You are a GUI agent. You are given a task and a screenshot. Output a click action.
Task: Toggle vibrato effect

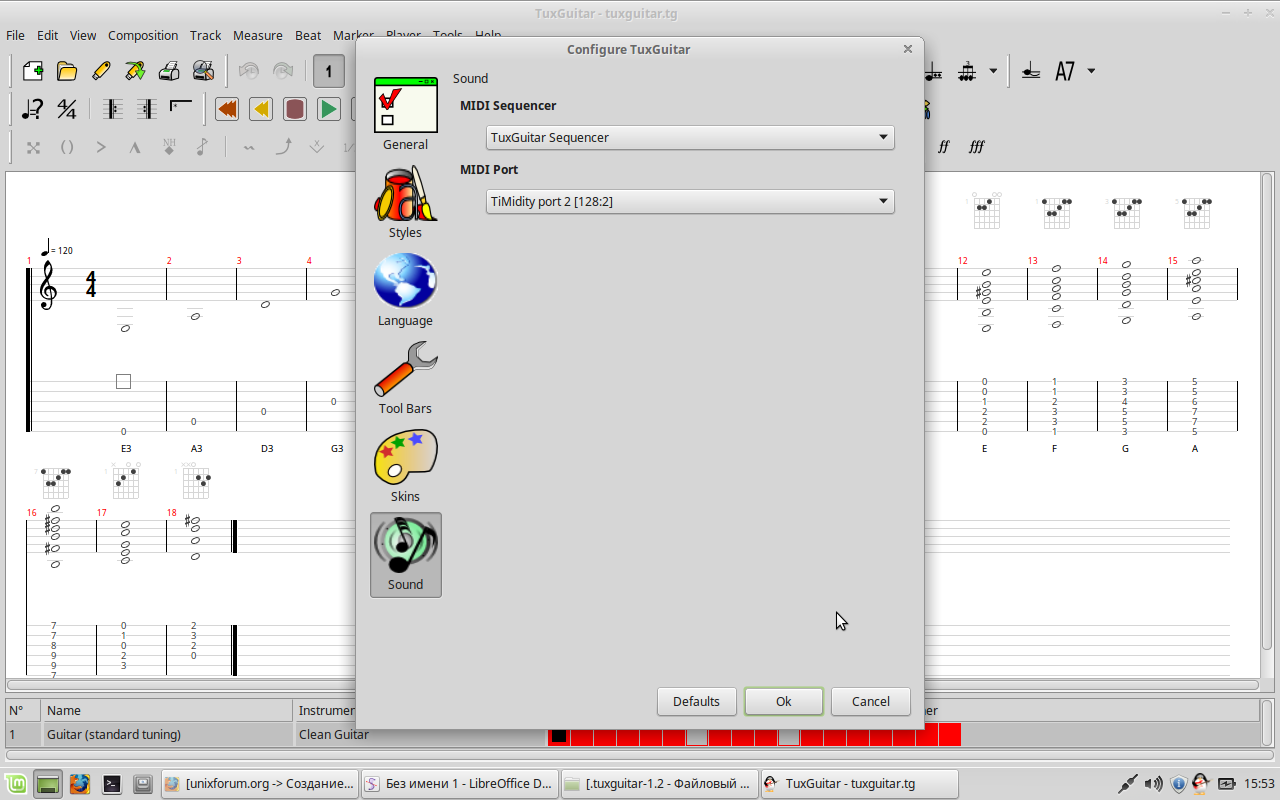(249, 147)
